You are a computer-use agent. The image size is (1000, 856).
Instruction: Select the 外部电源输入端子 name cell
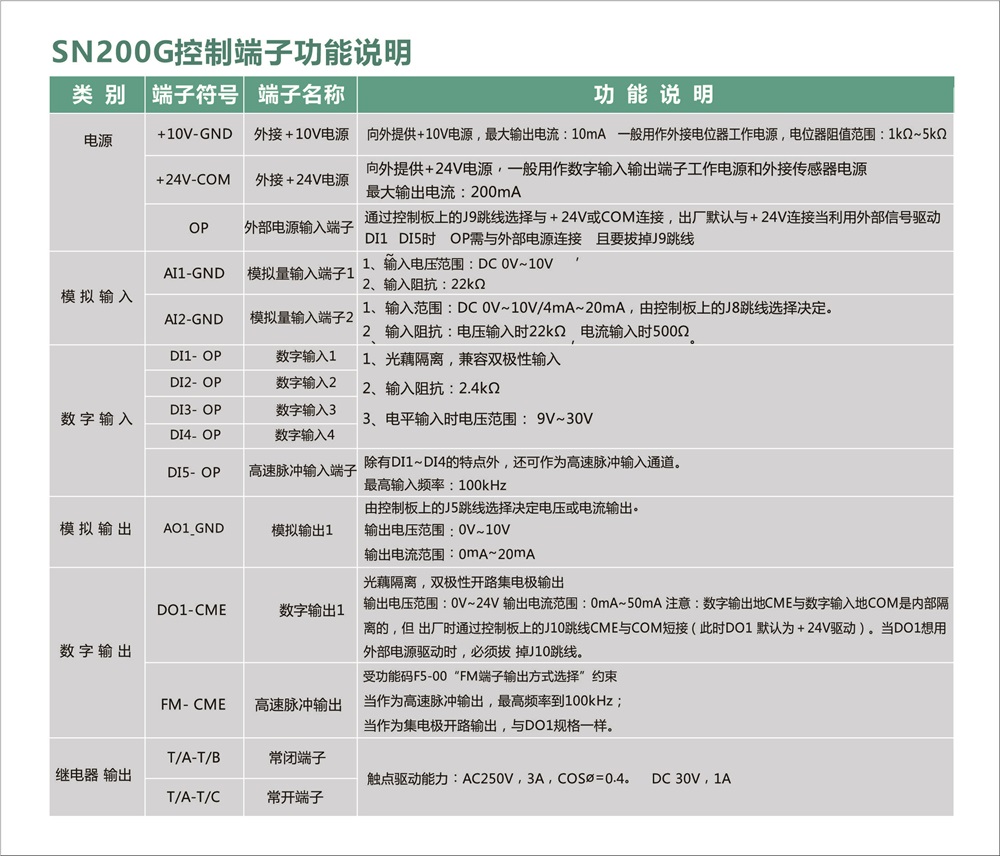(300, 228)
